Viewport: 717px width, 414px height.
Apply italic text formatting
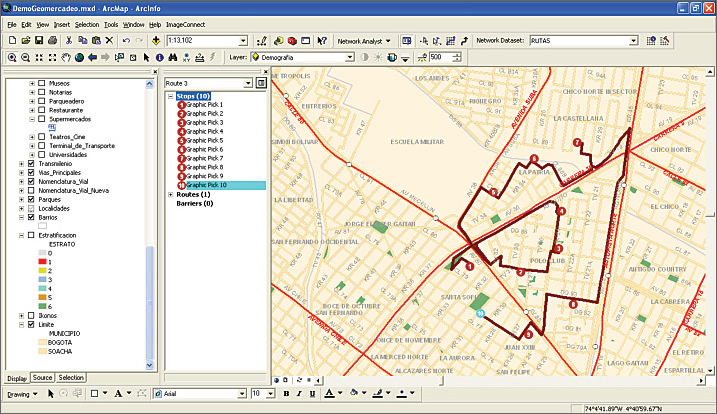tap(299, 393)
